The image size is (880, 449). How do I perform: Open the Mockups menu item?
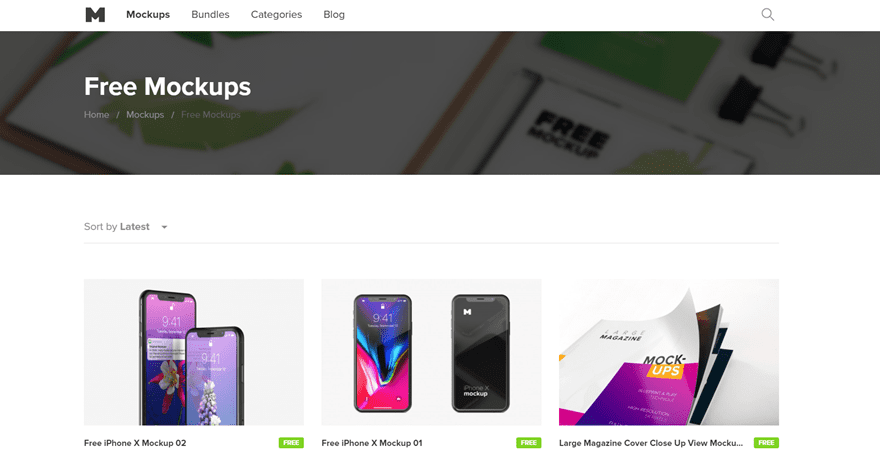tap(148, 15)
